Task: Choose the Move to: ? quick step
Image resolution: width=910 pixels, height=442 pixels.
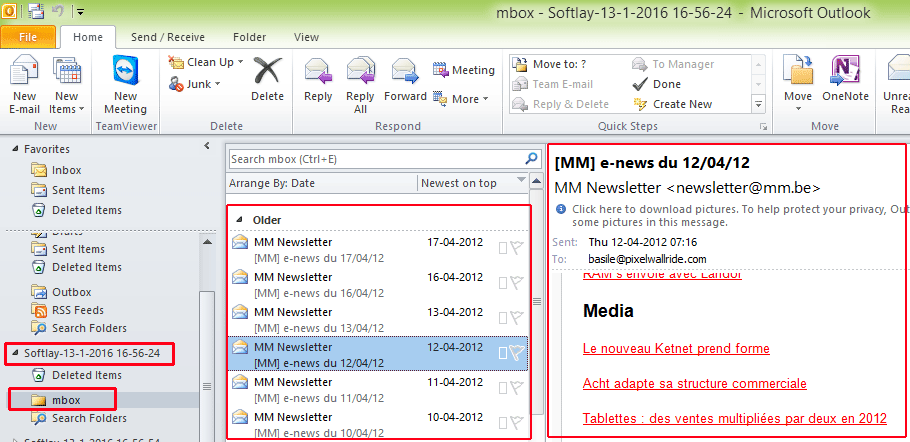Action: [551, 64]
